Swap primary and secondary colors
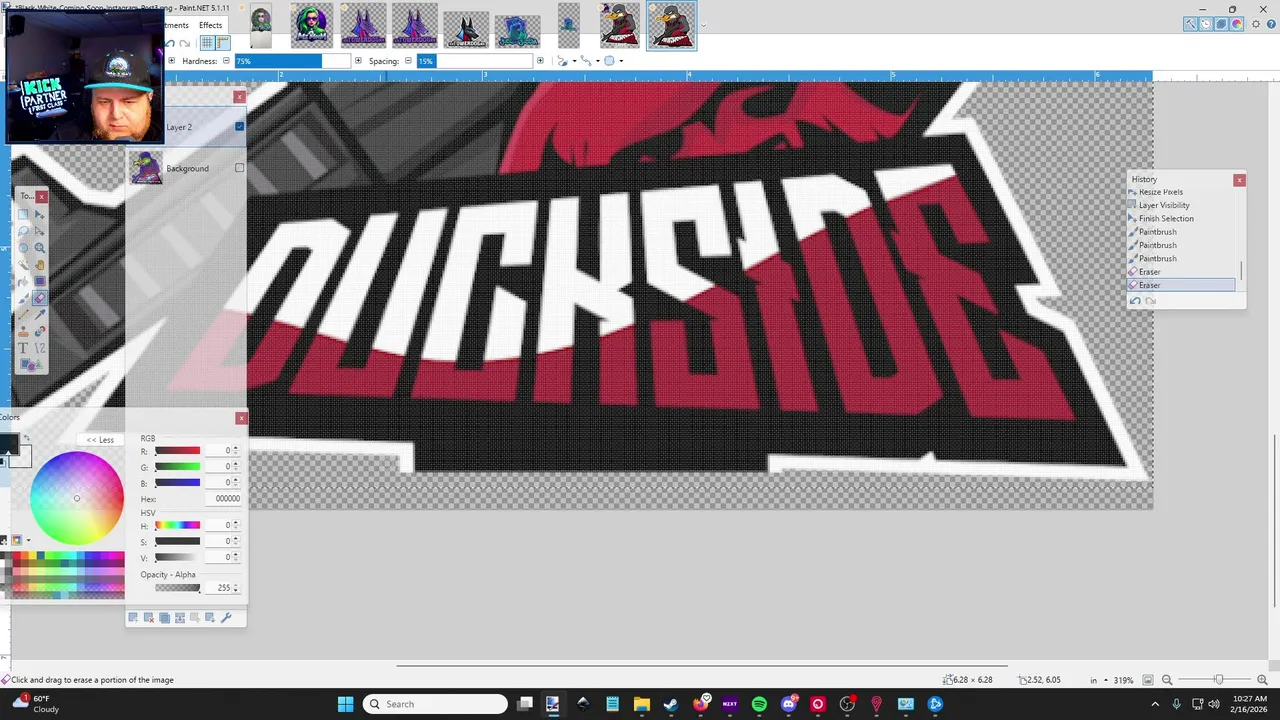This screenshot has height=720, width=1280. 27,437
